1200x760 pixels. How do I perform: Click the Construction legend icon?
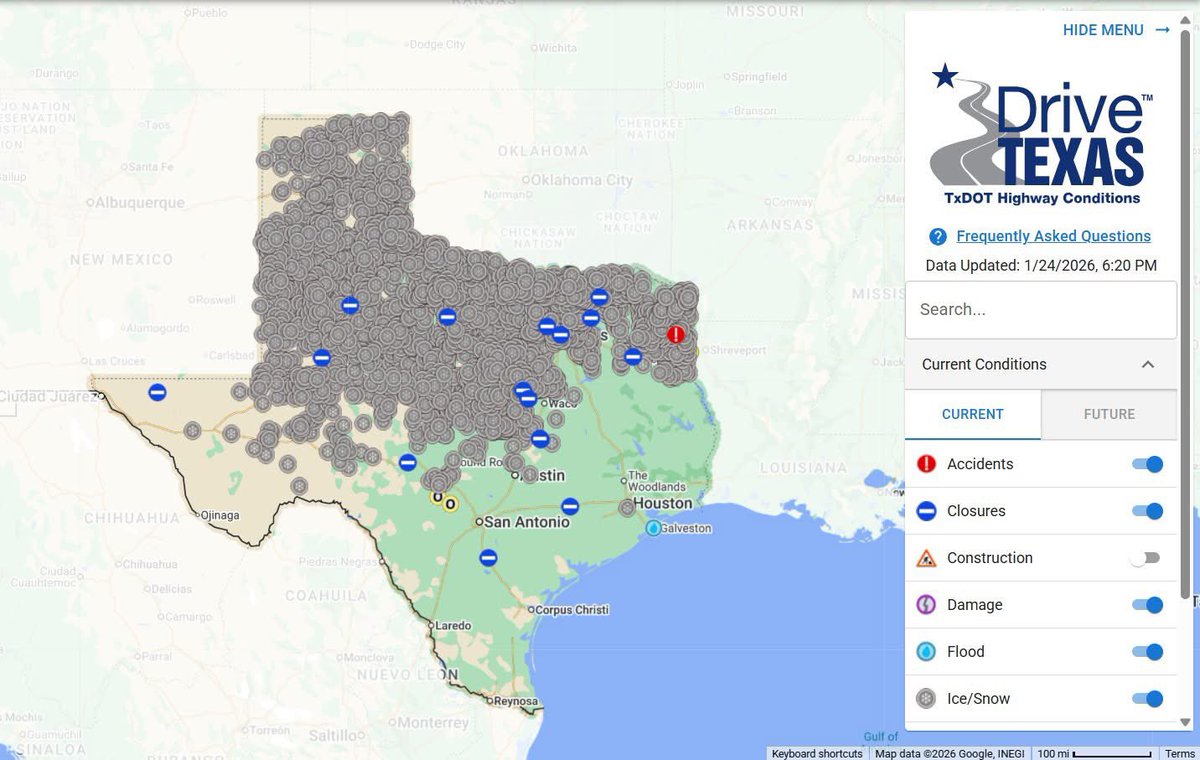[926, 558]
